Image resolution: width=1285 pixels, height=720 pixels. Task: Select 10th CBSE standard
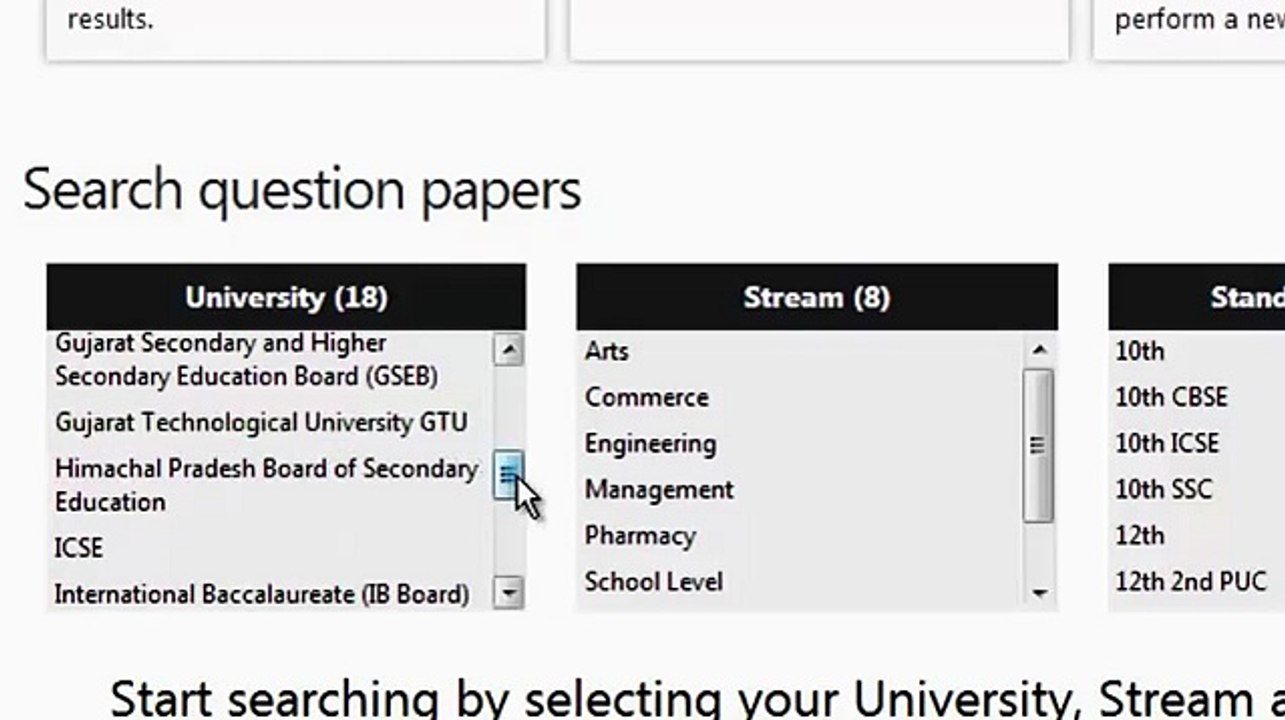[1171, 397]
